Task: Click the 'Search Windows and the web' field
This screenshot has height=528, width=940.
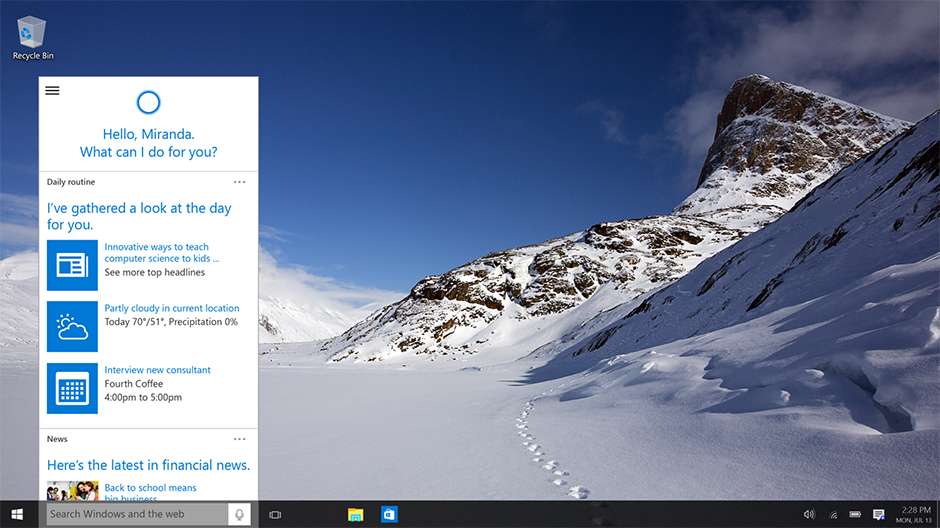Action: [135, 514]
